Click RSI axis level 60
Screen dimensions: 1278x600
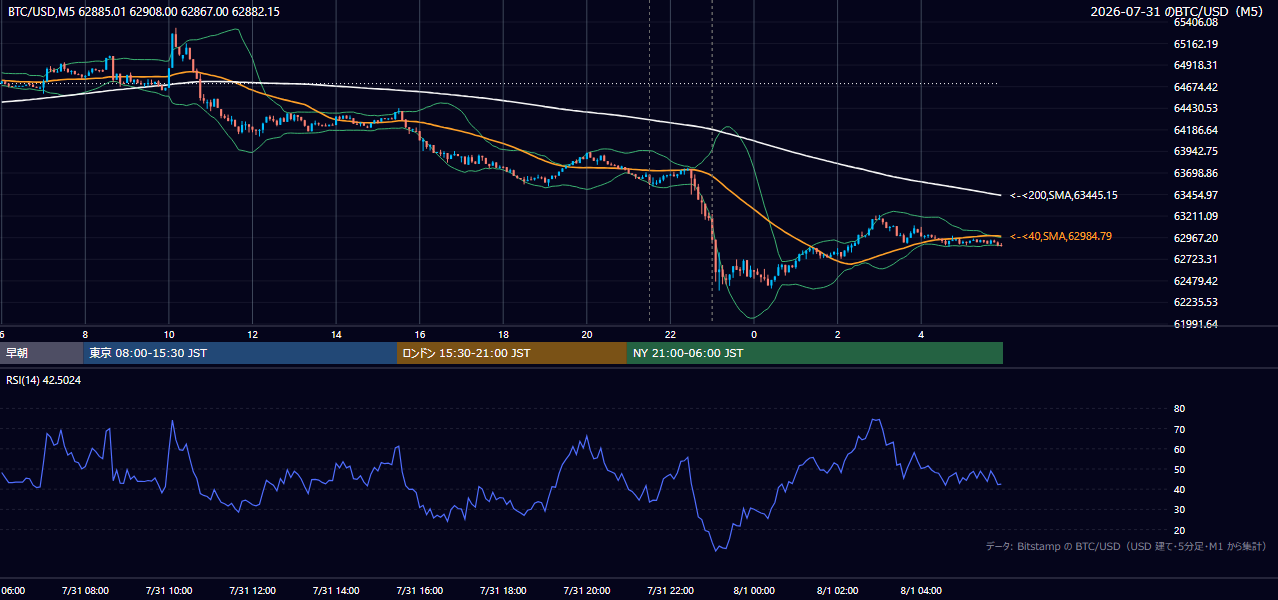tap(1179, 449)
